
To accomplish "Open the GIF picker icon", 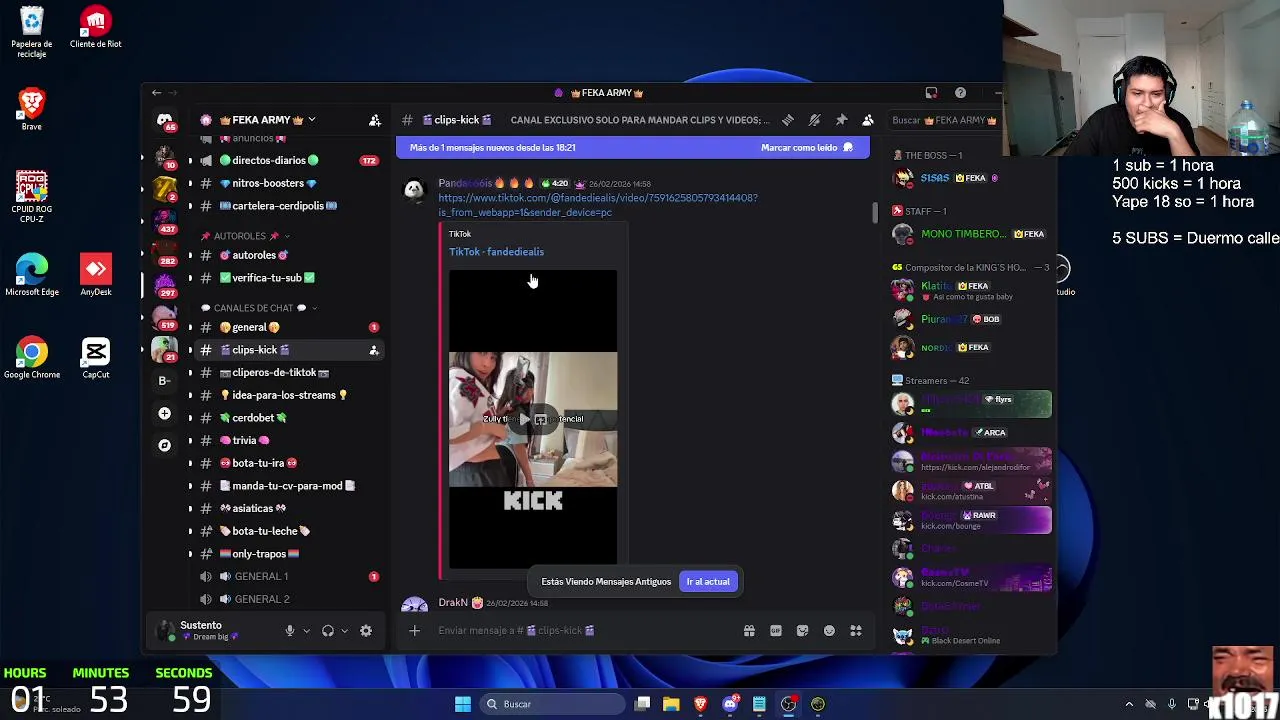I will (776, 631).
